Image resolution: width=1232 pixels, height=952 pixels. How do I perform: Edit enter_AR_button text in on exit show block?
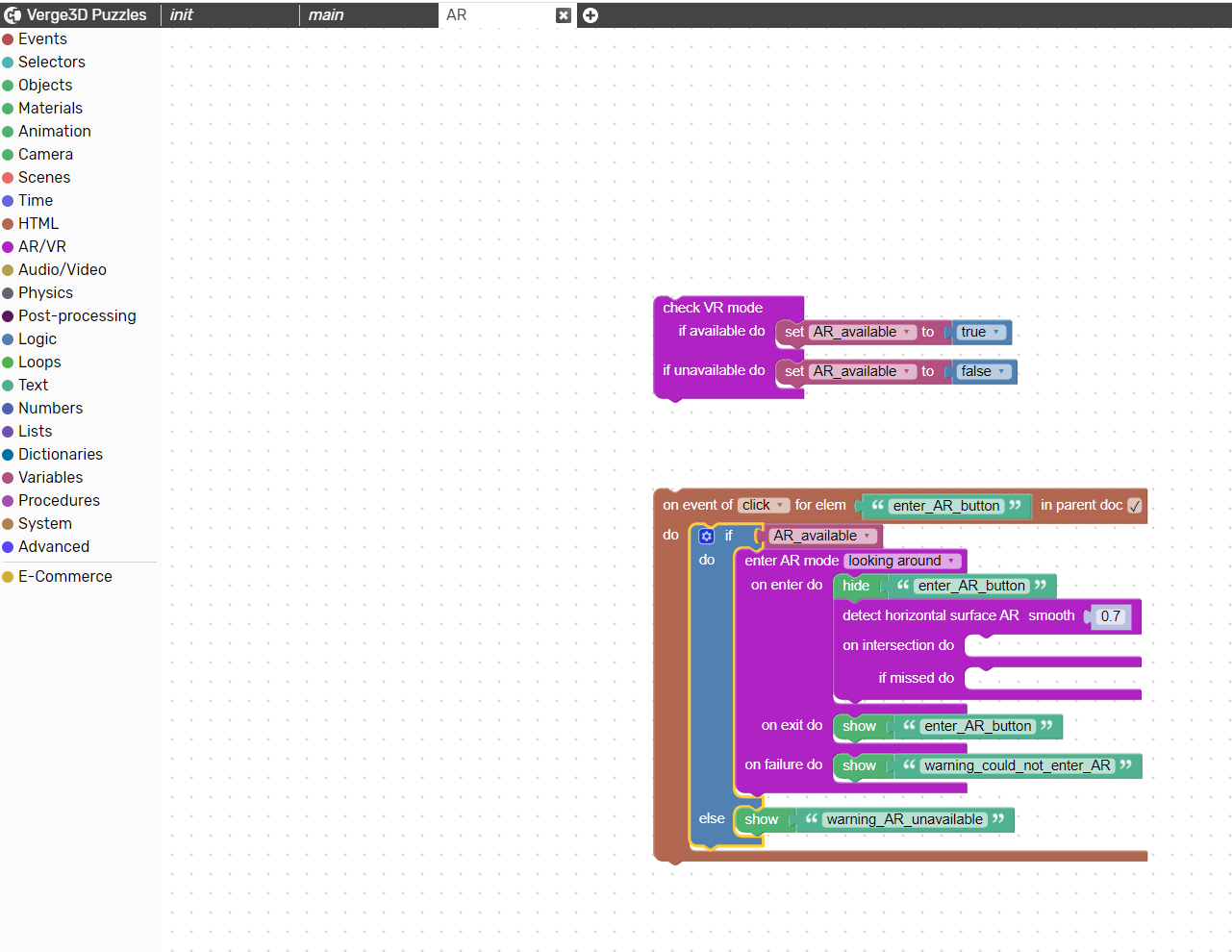(x=978, y=726)
